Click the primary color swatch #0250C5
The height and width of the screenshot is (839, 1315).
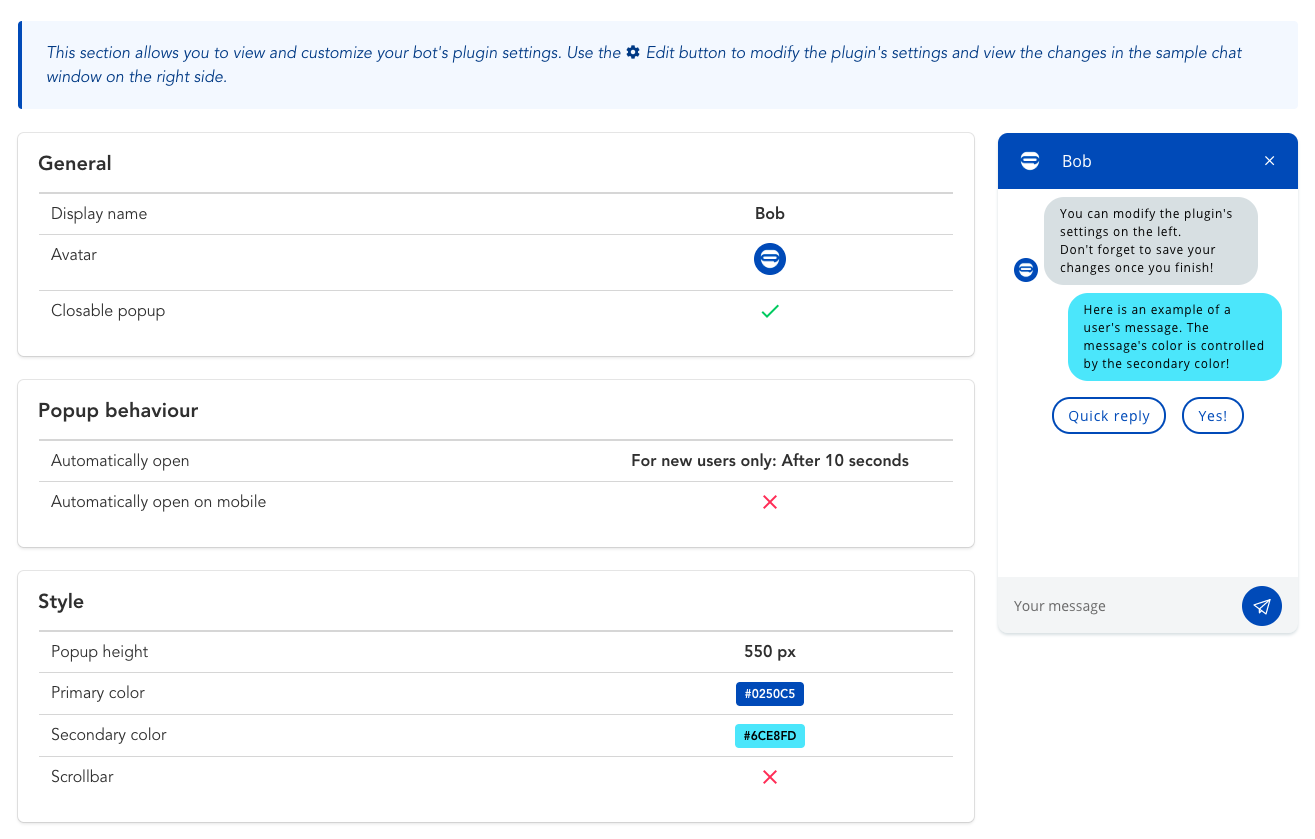(x=769, y=694)
